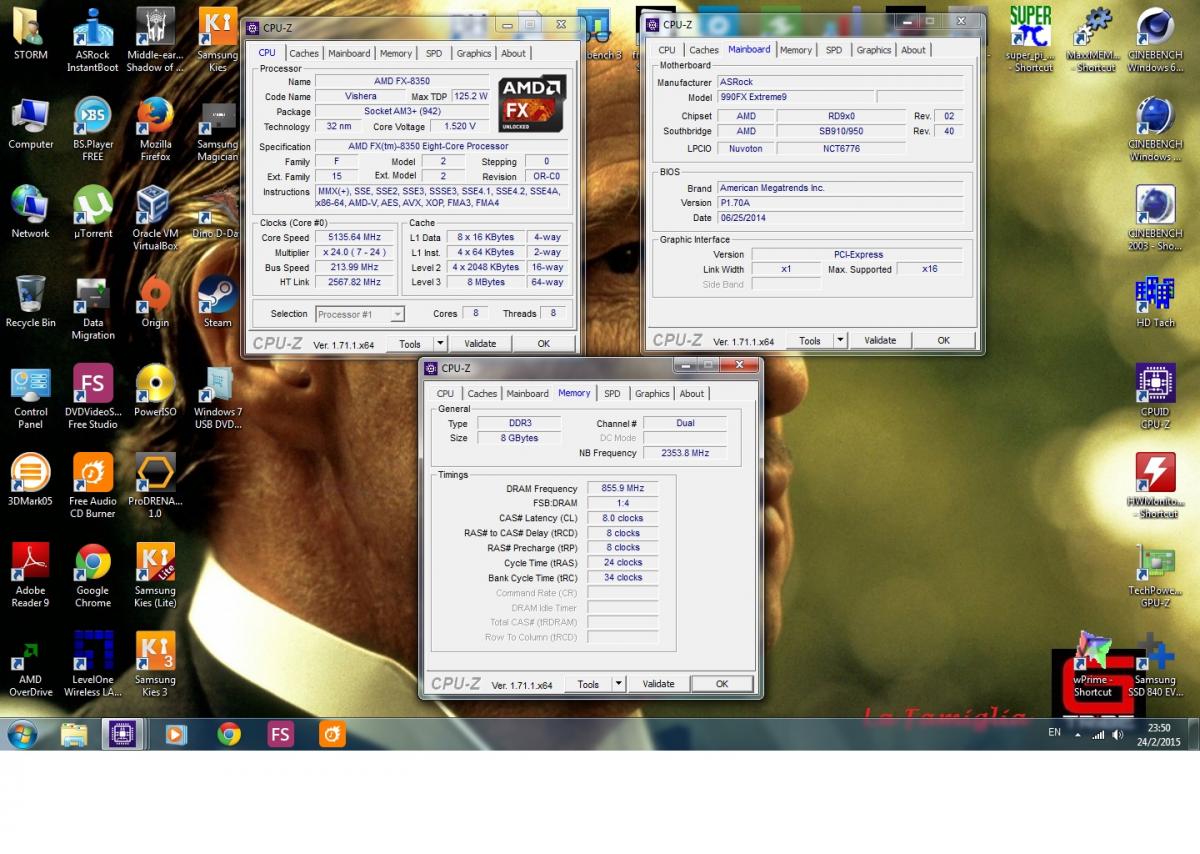1200x854 pixels.
Task: Click the DRAM Frequency value field
Action: click(x=623, y=488)
